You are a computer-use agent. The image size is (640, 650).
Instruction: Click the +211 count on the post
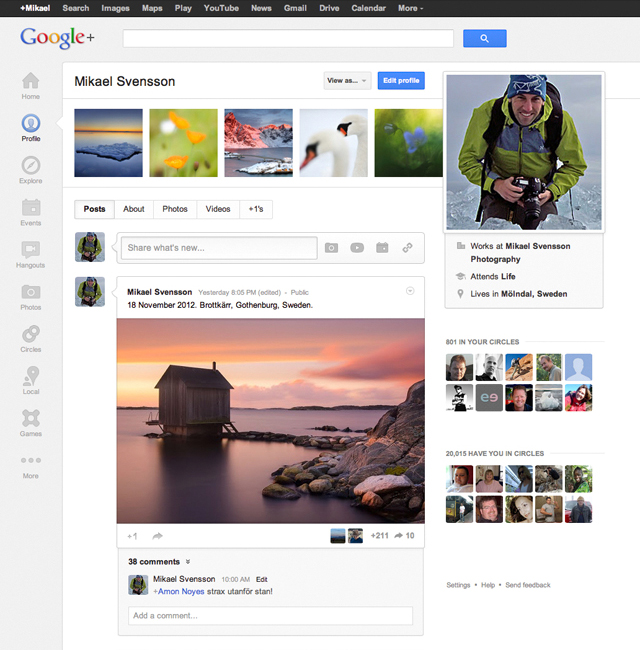click(379, 536)
